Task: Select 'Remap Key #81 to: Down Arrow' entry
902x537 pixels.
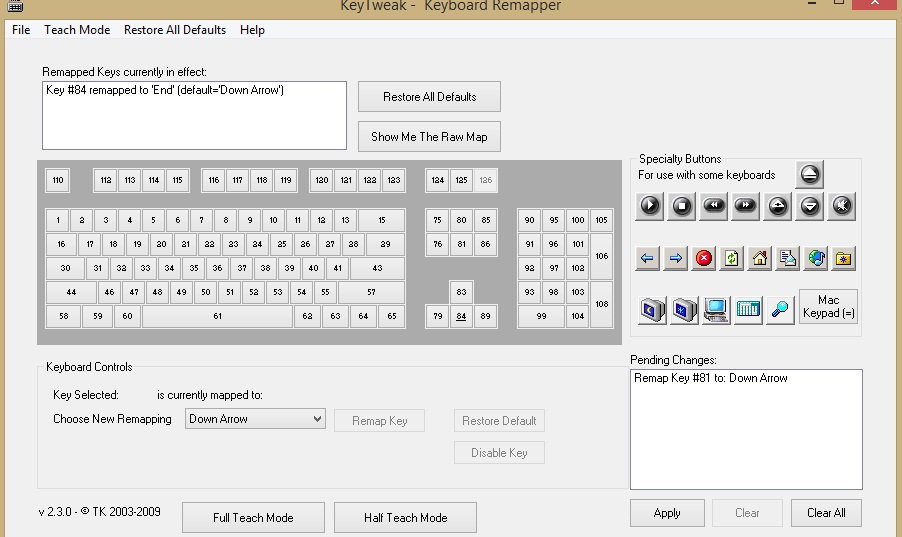Action: (x=710, y=378)
